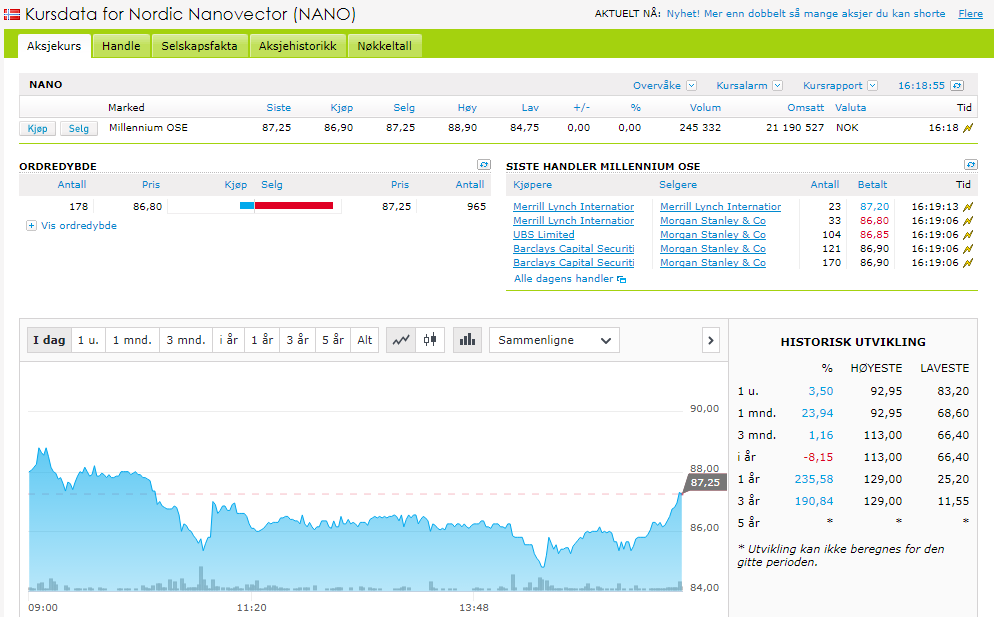Image resolution: width=994 pixels, height=617 pixels.
Task: Refresh the Siste handler panel
Action: tap(970, 165)
